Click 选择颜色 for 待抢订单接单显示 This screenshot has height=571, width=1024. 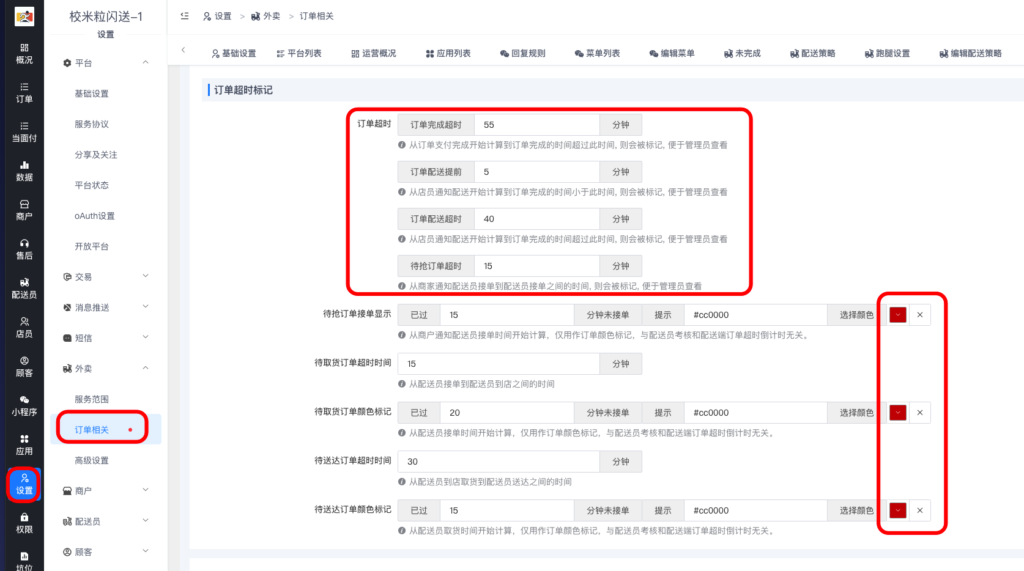point(856,315)
